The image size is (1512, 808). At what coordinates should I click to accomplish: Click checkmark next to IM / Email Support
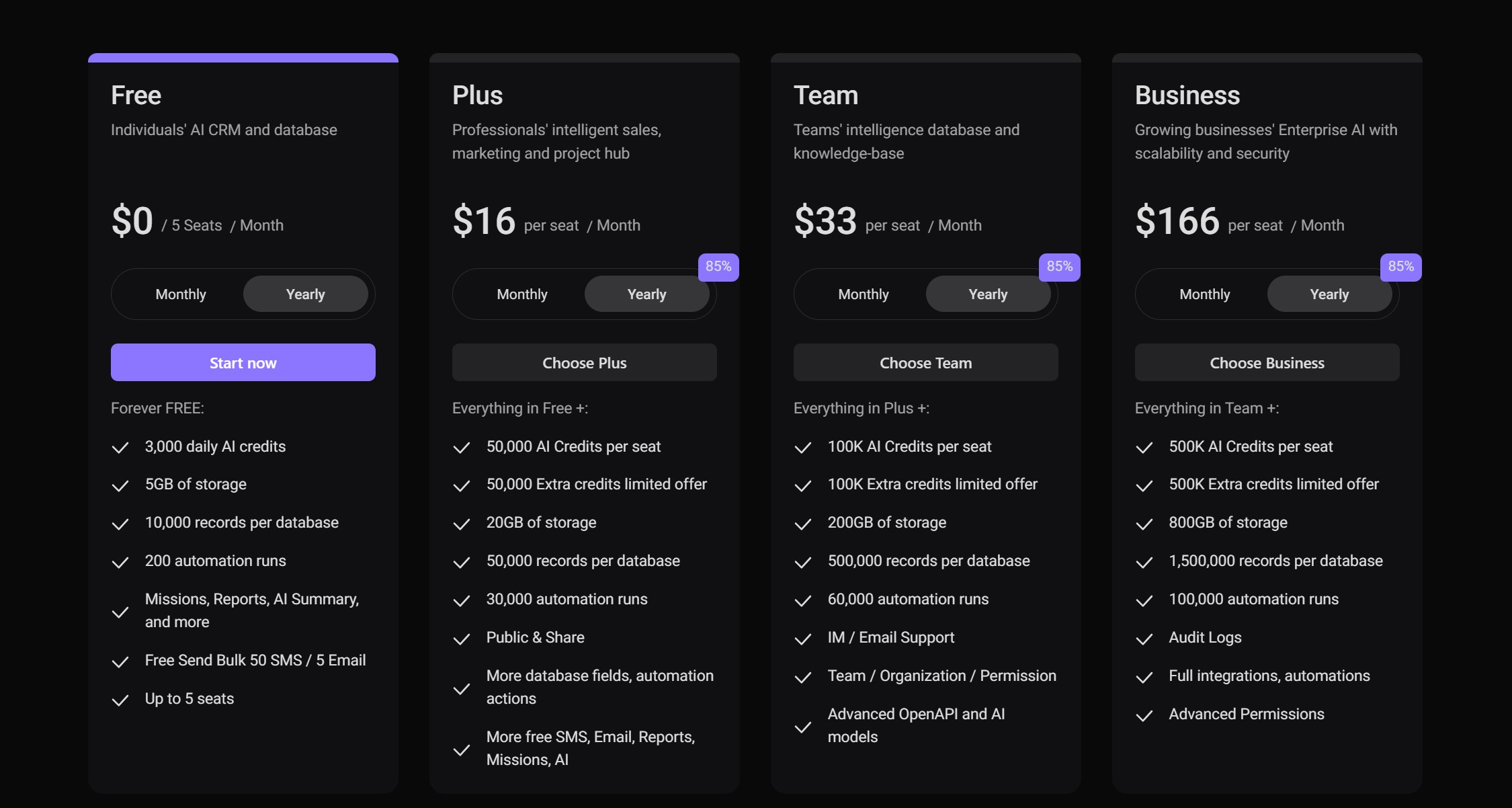pos(803,639)
